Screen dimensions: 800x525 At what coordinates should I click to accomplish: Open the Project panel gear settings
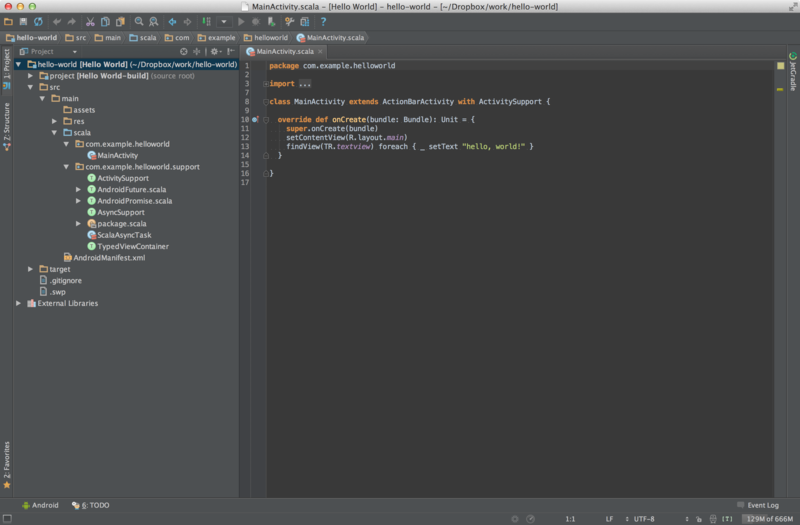(215, 52)
